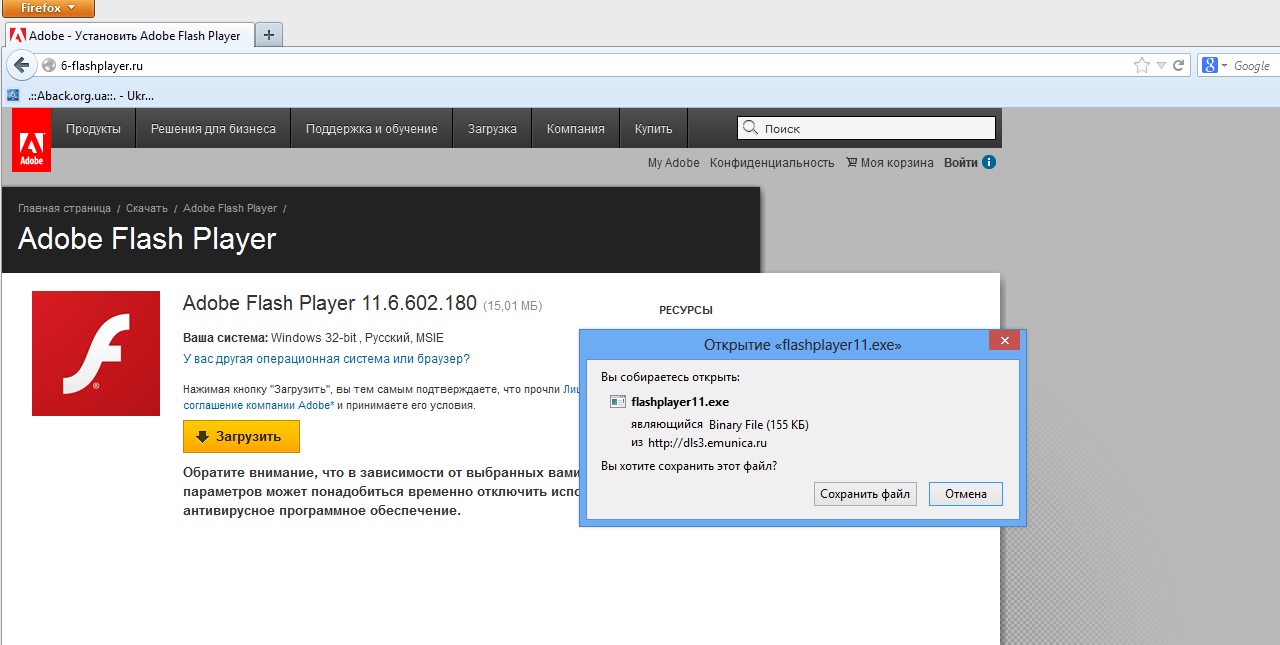Go to Скачать breadcrumb
The image size is (1280, 645).
click(x=147, y=208)
